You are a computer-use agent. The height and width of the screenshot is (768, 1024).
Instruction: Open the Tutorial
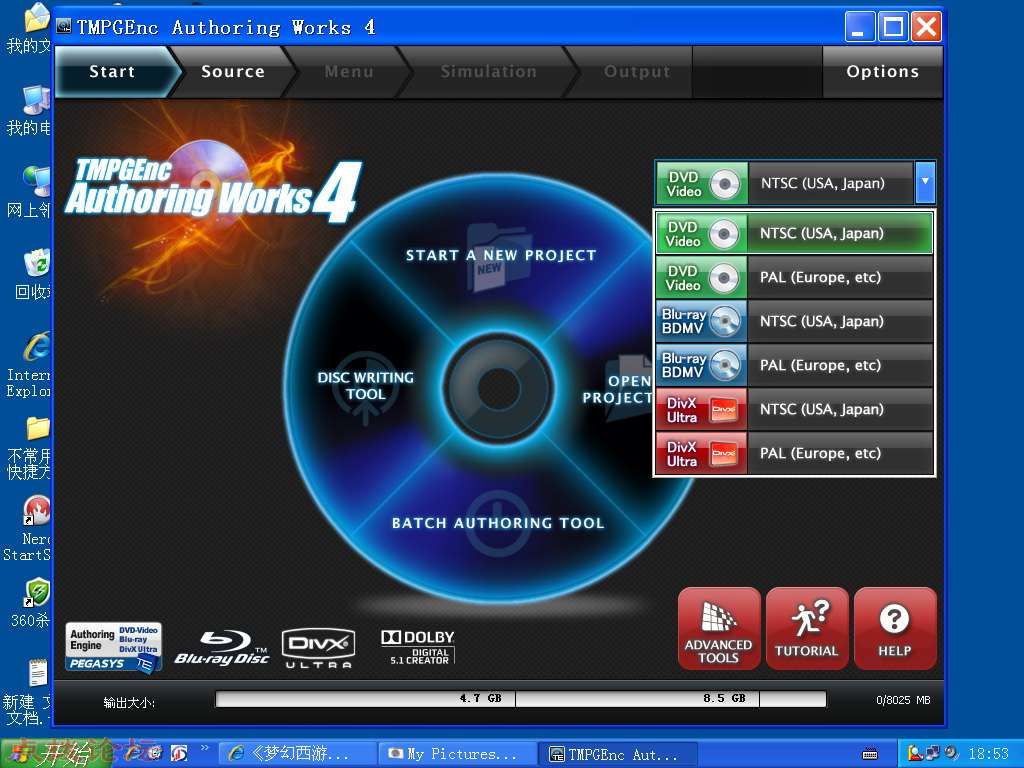[807, 628]
